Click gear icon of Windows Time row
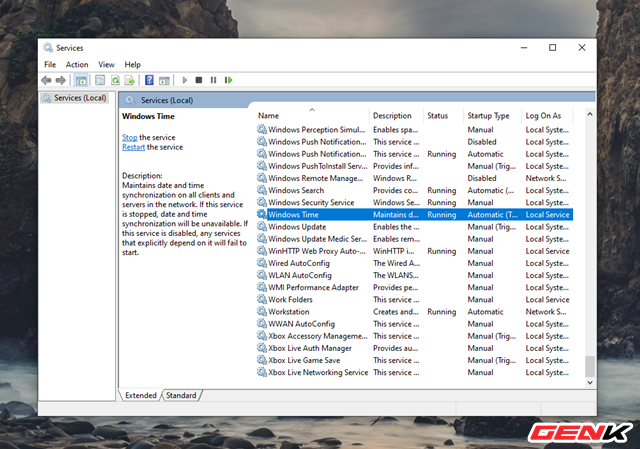This screenshot has height=449, width=640. point(262,214)
